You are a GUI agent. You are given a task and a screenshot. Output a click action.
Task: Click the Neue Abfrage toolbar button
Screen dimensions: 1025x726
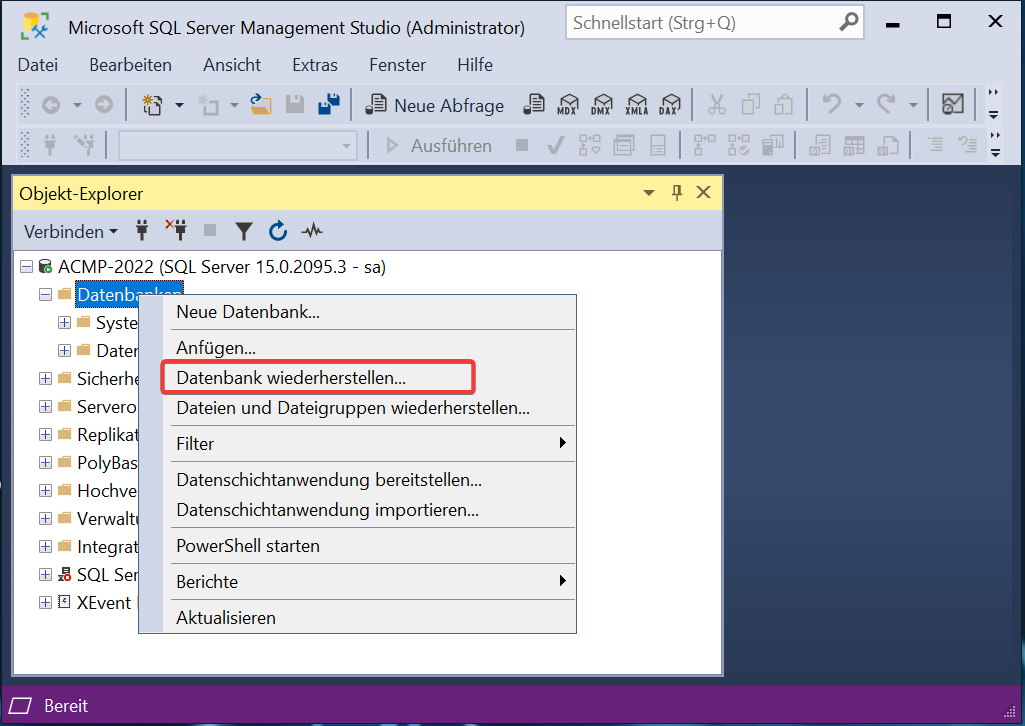pos(435,105)
